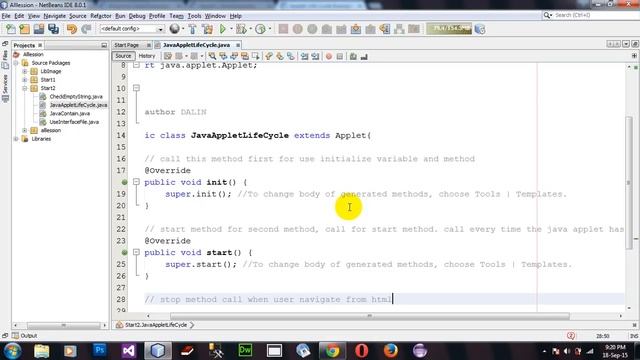Viewport: 640px width, 360px height.
Task: Click the editor horizontal scrollbar
Action: click(369, 316)
